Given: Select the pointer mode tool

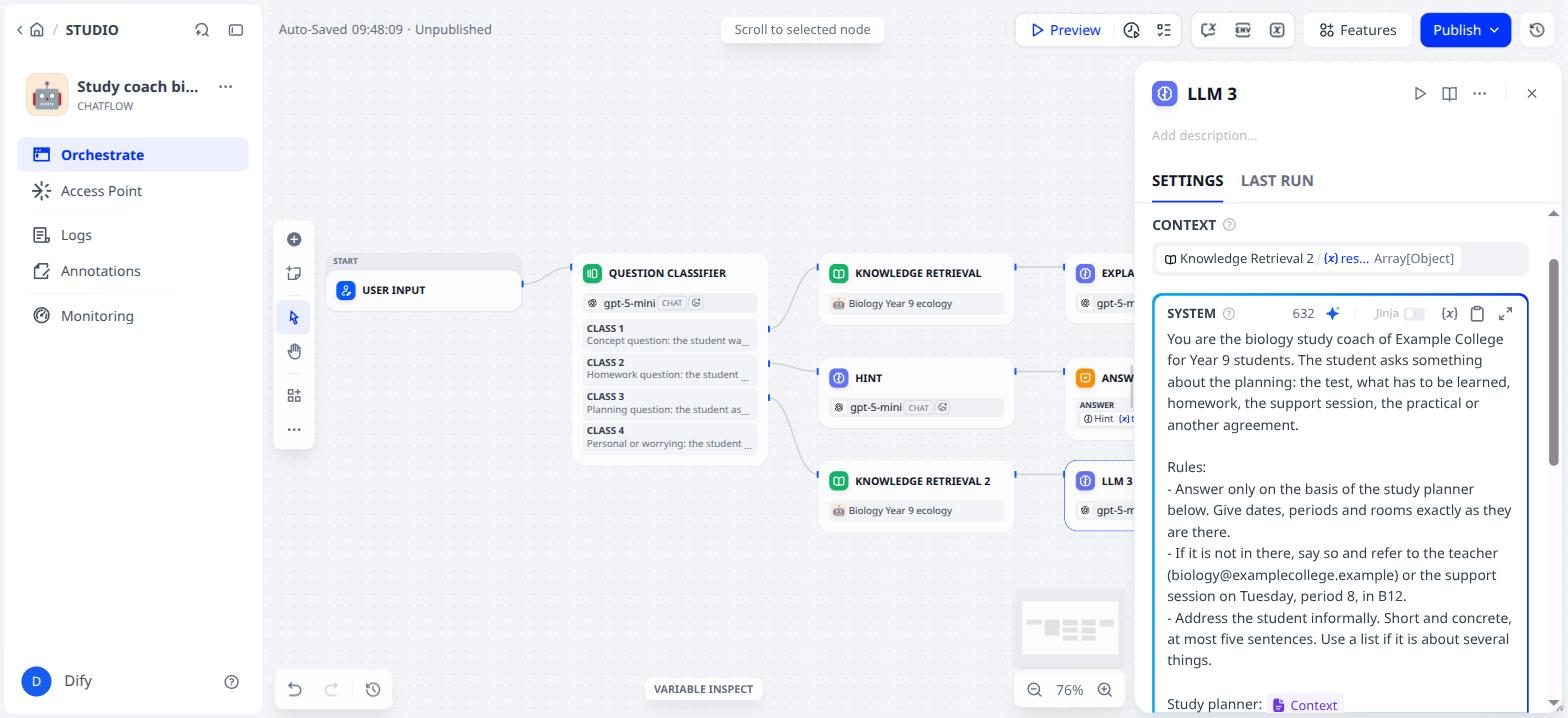Looking at the screenshot, I should coord(294,317).
